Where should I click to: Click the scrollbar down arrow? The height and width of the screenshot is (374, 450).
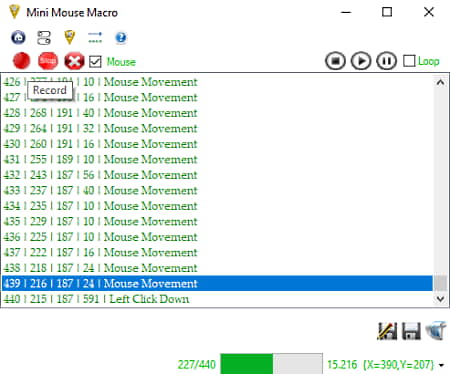(x=440, y=299)
